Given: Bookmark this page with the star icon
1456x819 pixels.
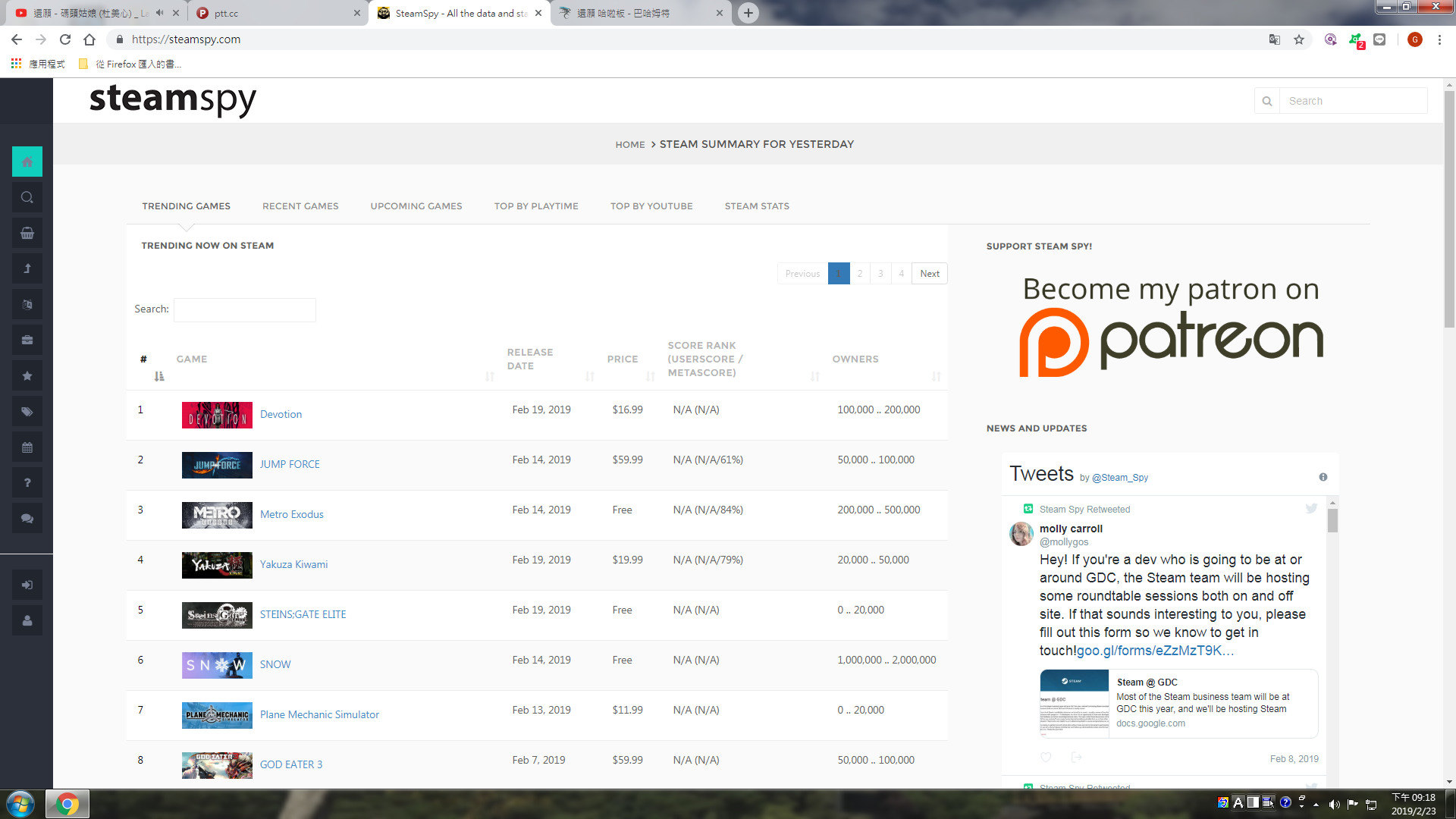Looking at the screenshot, I should (1298, 39).
